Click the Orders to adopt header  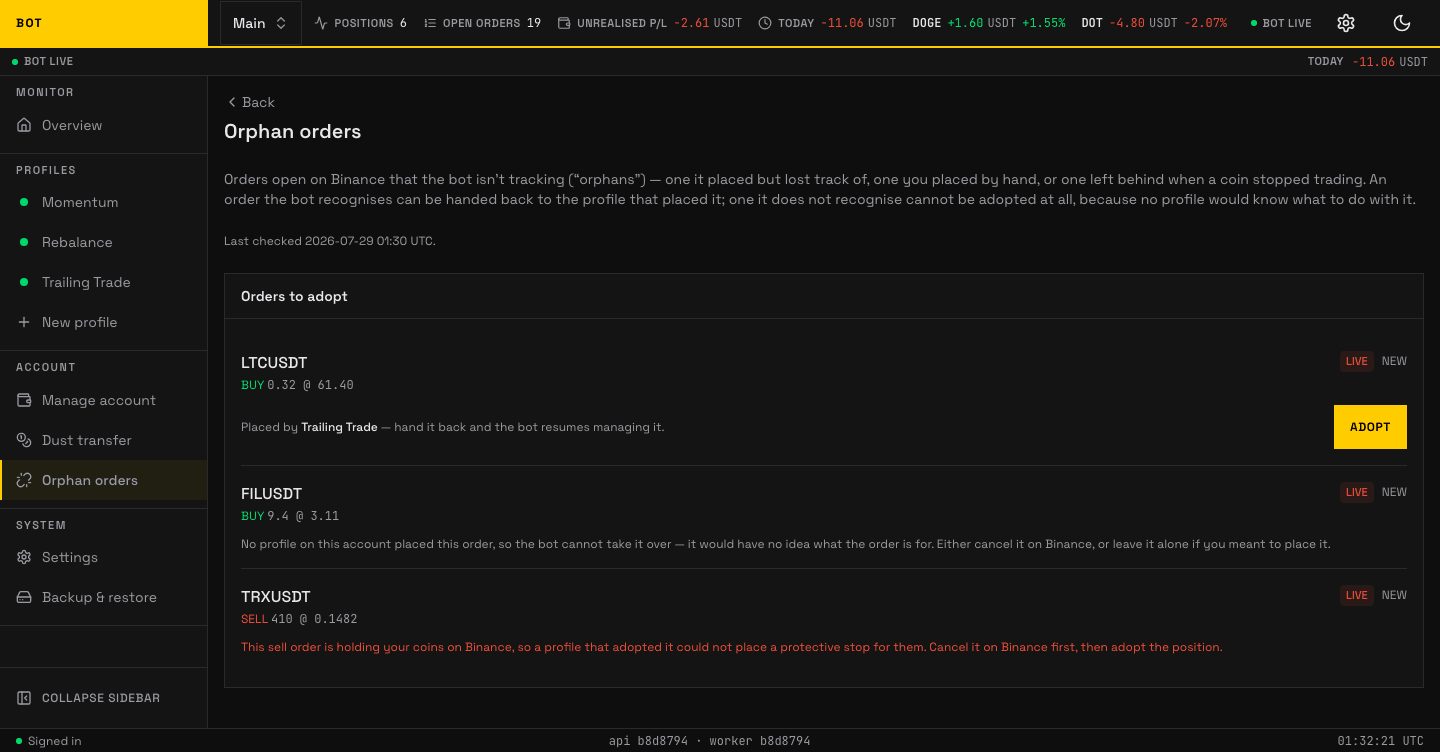click(294, 296)
